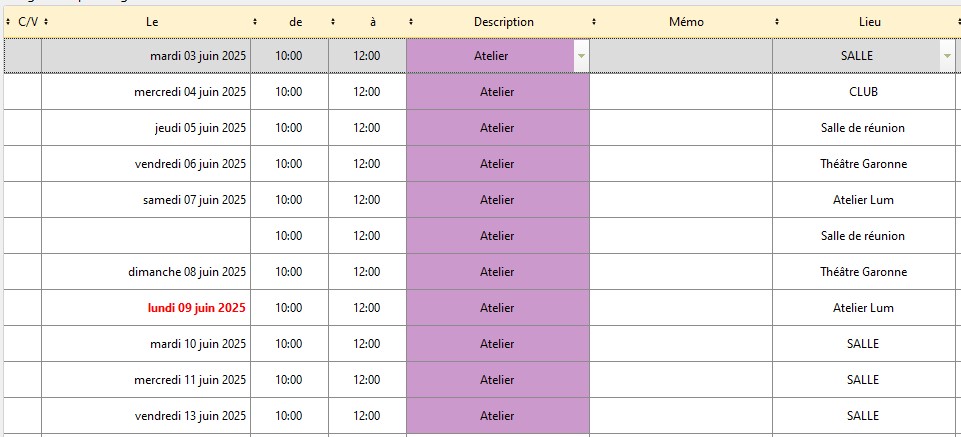Click the sort arrows in the à column header
This screenshot has height=437, width=961.
click(411, 21)
